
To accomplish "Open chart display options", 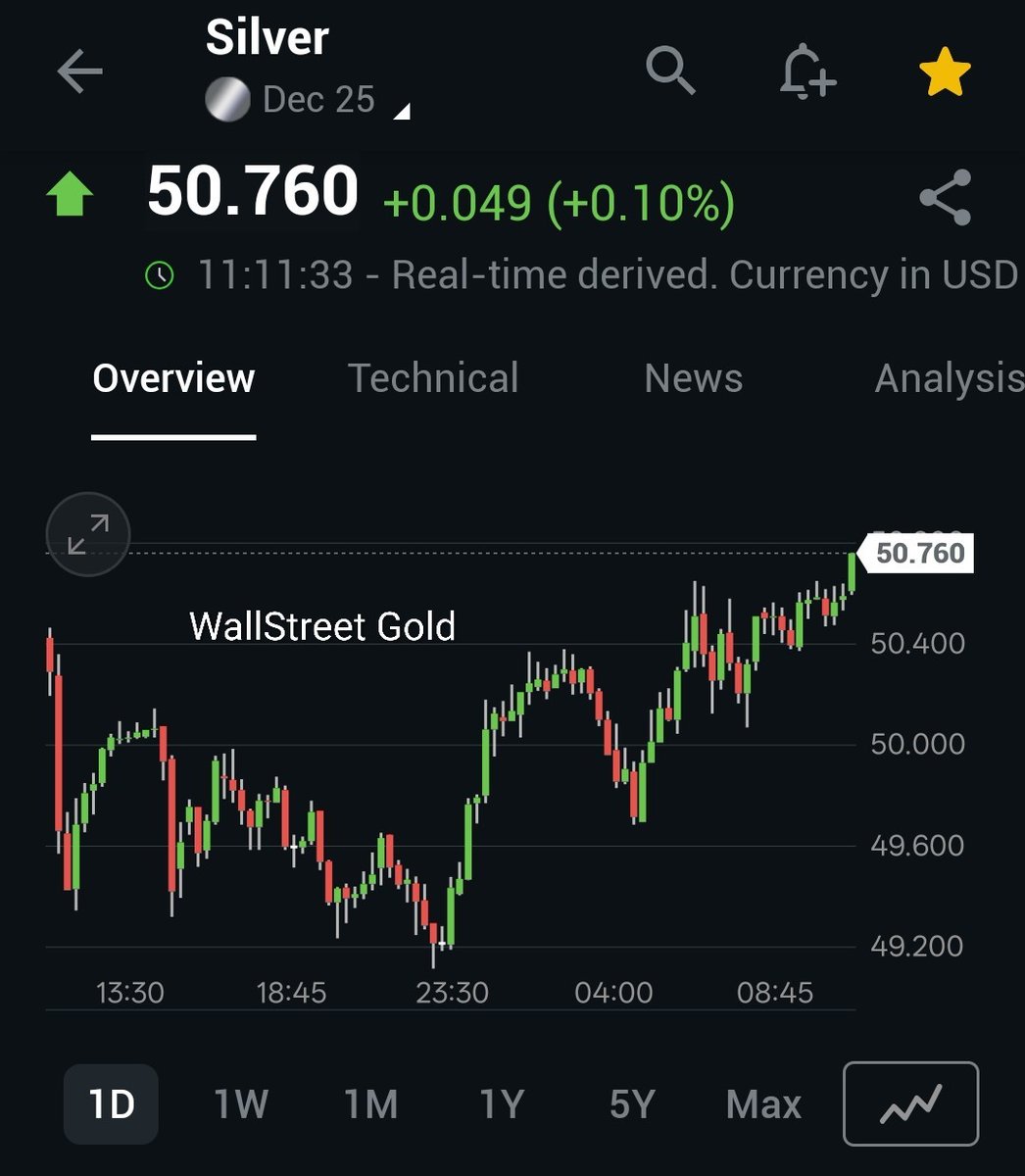I will (x=909, y=1103).
